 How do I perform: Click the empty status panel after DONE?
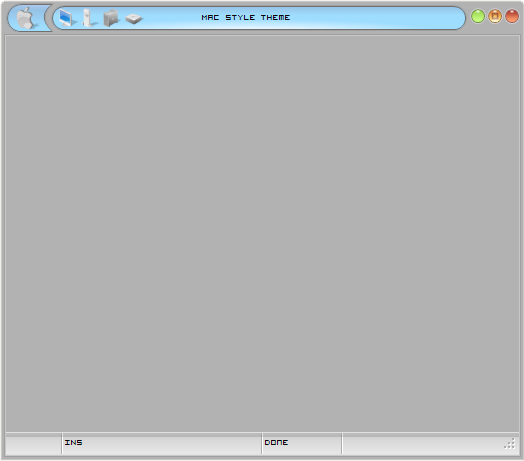[423, 444]
